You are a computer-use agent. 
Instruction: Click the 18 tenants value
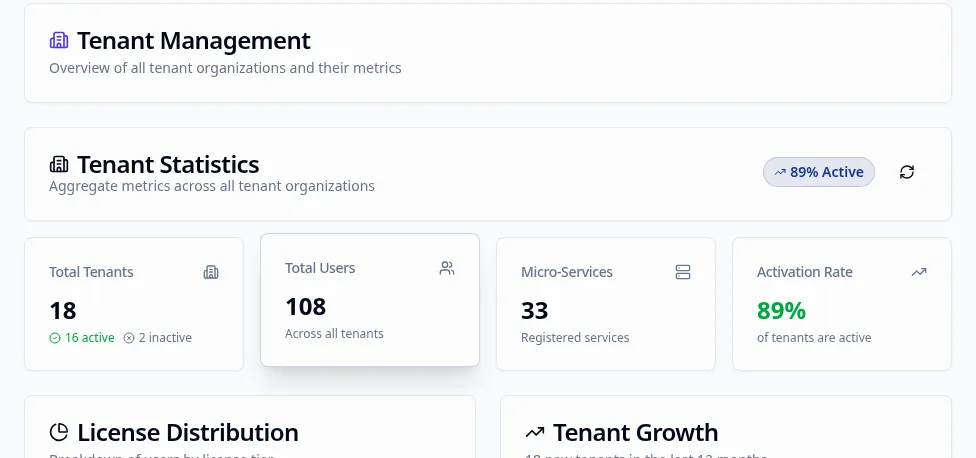point(63,310)
